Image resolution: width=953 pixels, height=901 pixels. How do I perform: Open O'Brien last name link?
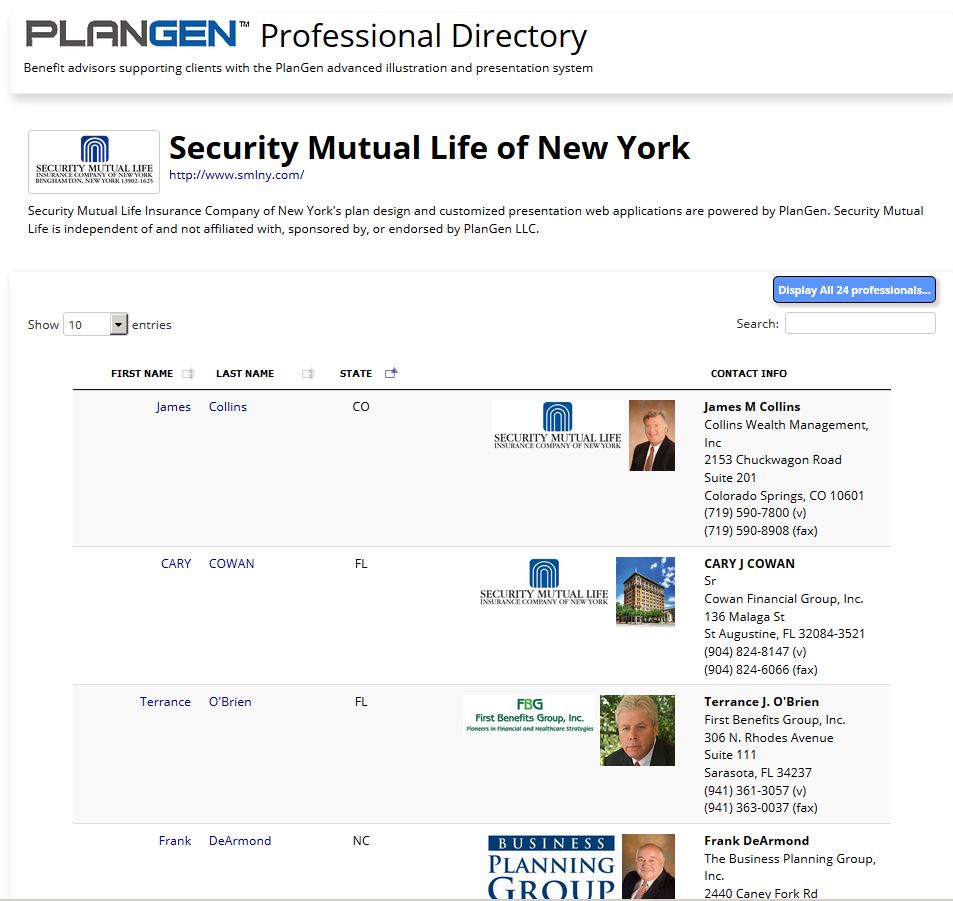click(230, 702)
